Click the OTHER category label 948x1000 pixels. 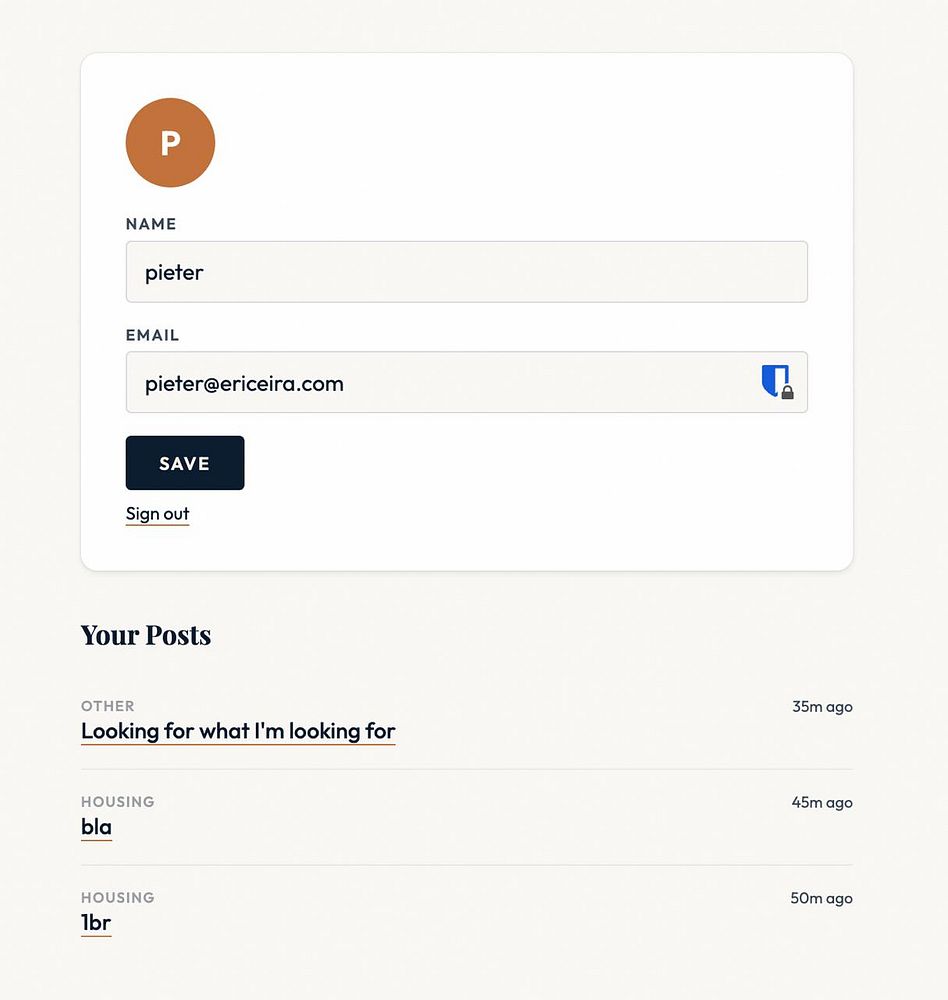pyautogui.click(x=108, y=706)
